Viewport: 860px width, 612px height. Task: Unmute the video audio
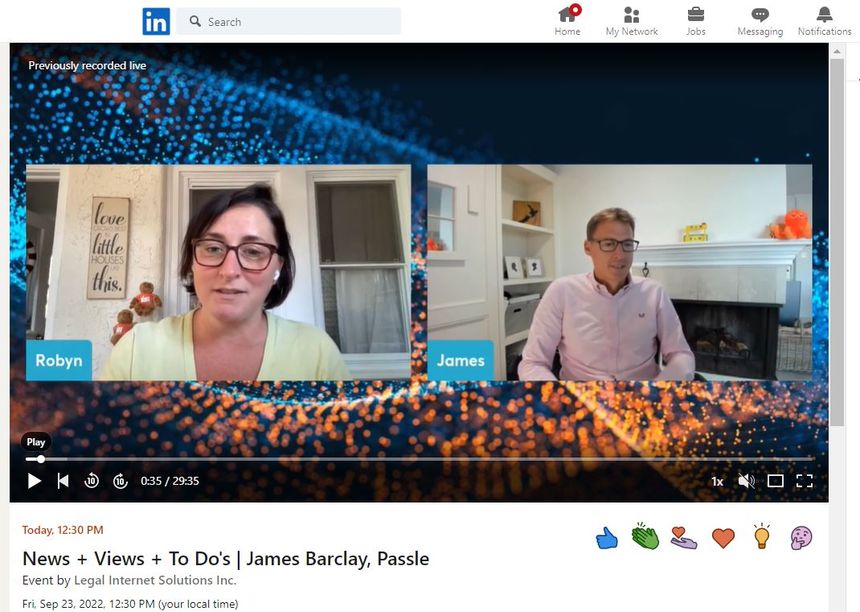tap(746, 481)
